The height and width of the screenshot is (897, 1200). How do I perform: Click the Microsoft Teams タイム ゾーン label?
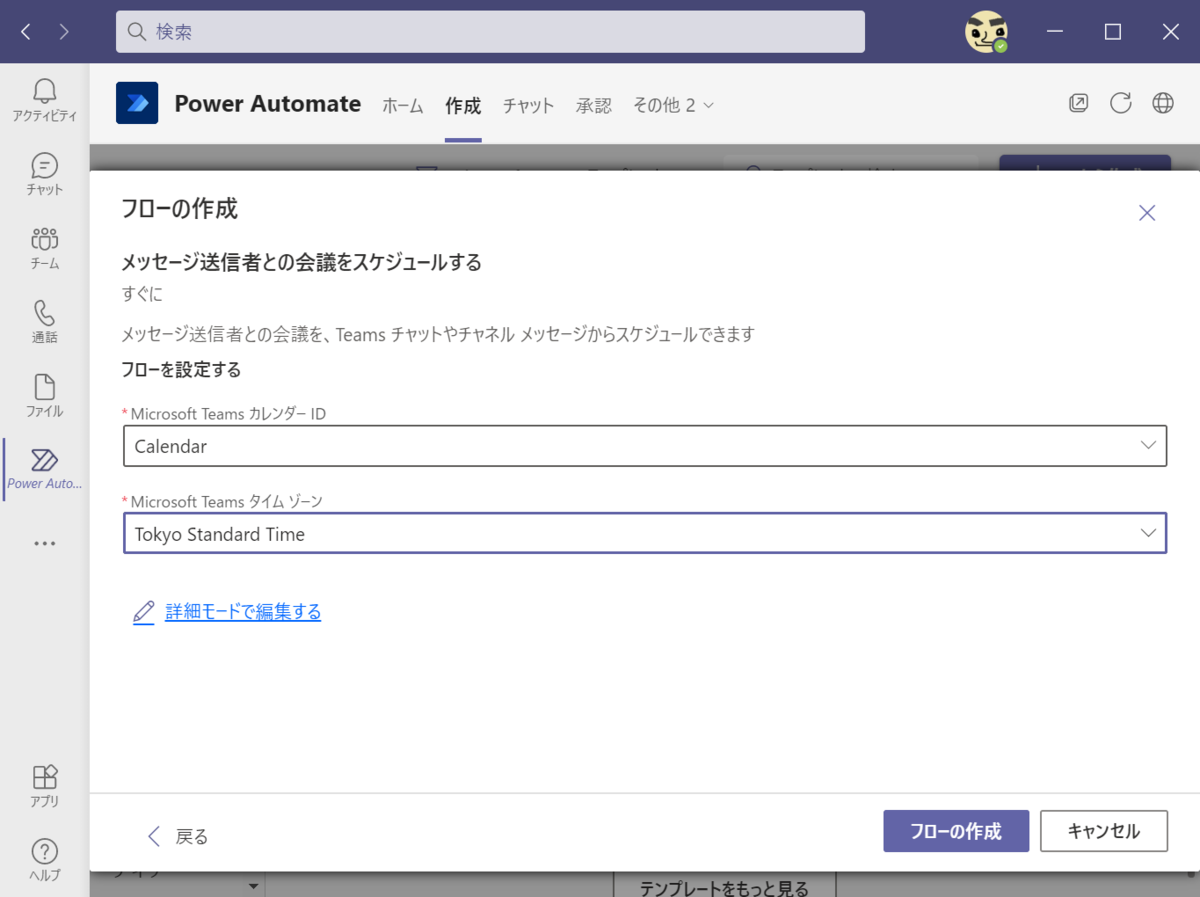coord(227,502)
